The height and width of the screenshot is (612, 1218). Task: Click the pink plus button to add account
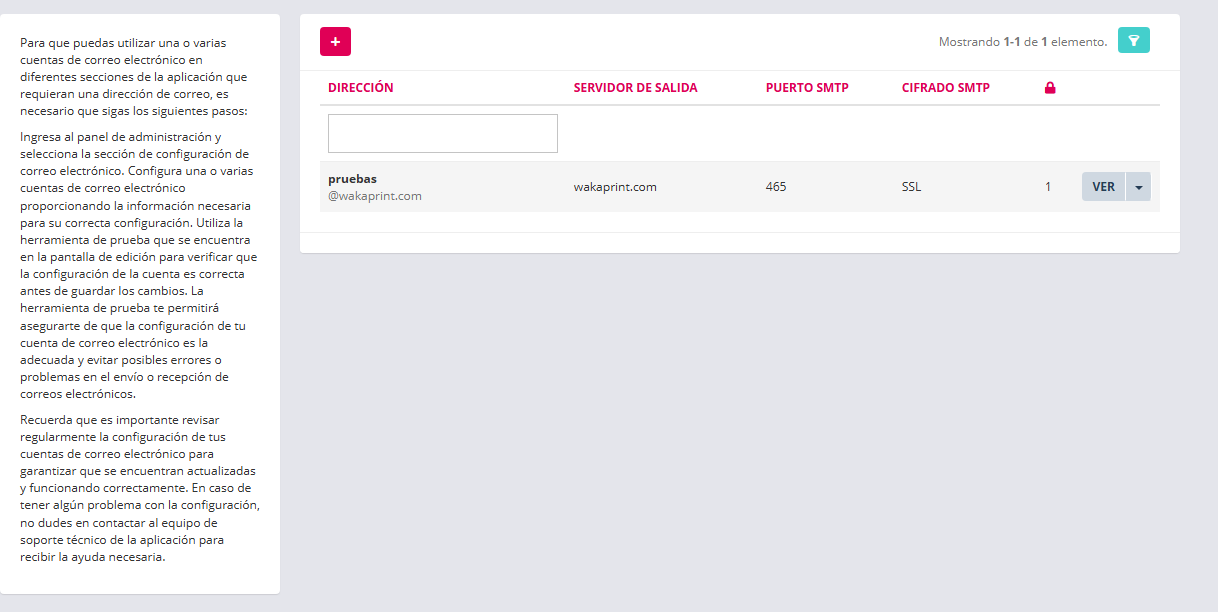[x=335, y=41]
